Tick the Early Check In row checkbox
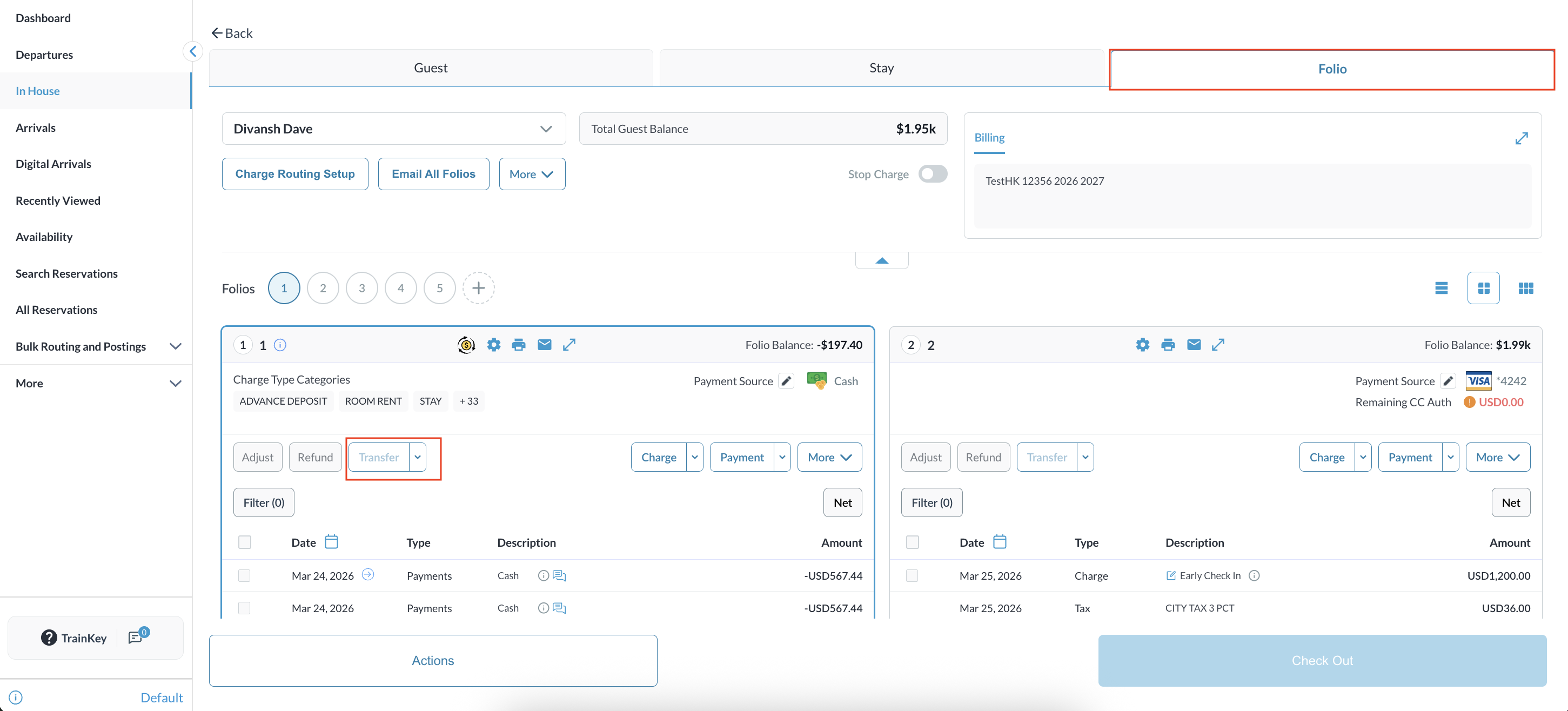The height and width of the screenshot is (711, 1568). point(912,575)
